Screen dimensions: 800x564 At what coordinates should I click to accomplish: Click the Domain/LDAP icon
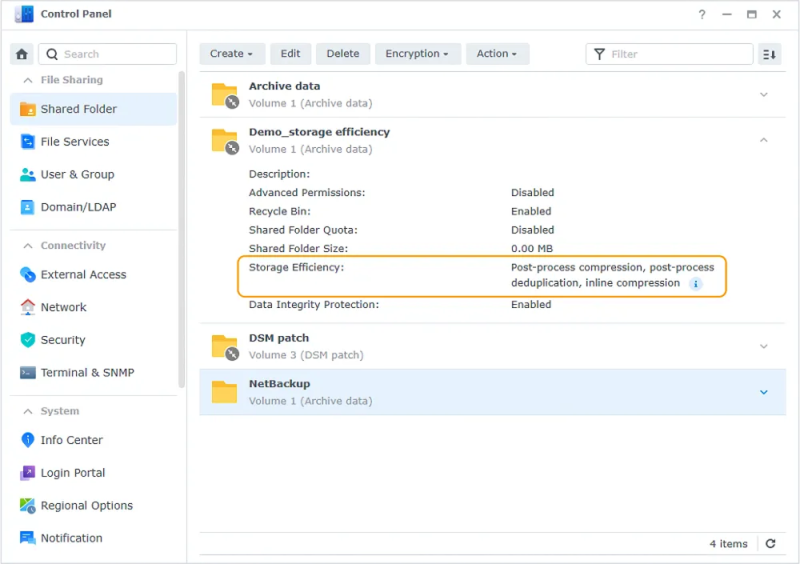[28, 207]
